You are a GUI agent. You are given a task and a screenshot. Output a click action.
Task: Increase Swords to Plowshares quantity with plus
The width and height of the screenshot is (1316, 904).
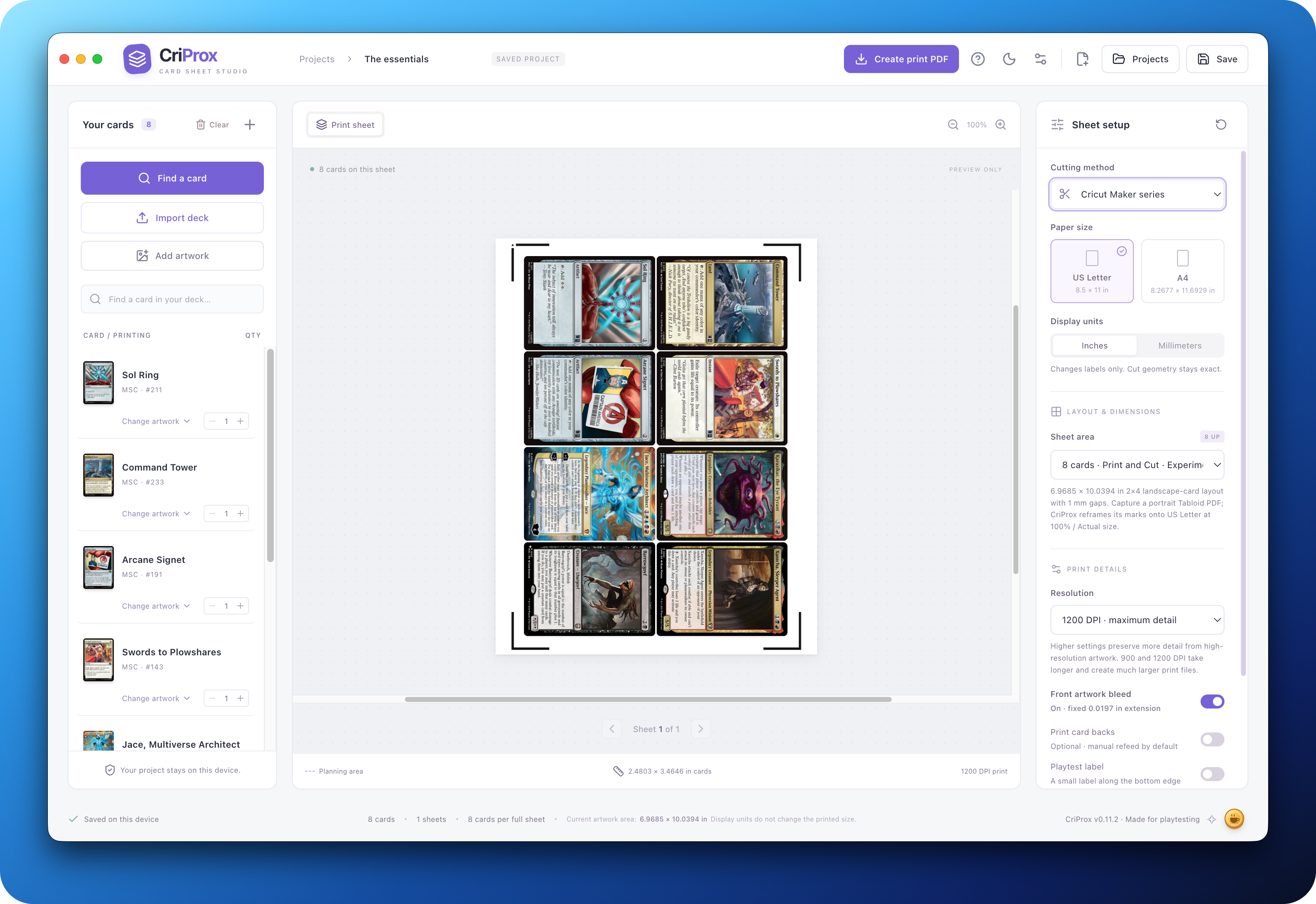pyautogui.click(x=240, y=698)
